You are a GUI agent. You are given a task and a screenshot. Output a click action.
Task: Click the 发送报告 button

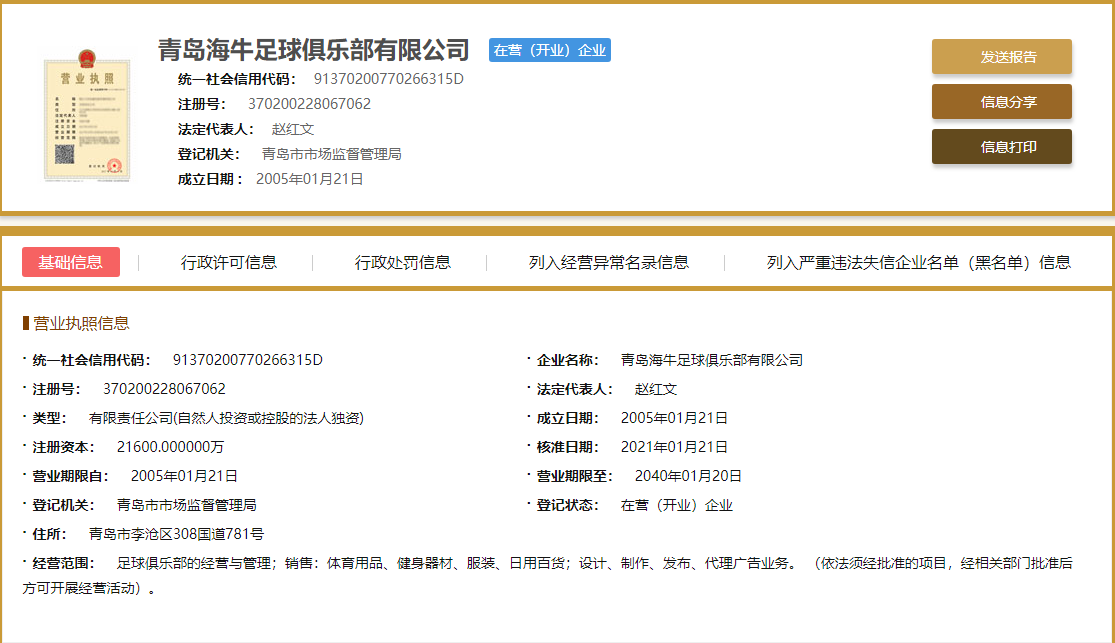(1001, 57)
